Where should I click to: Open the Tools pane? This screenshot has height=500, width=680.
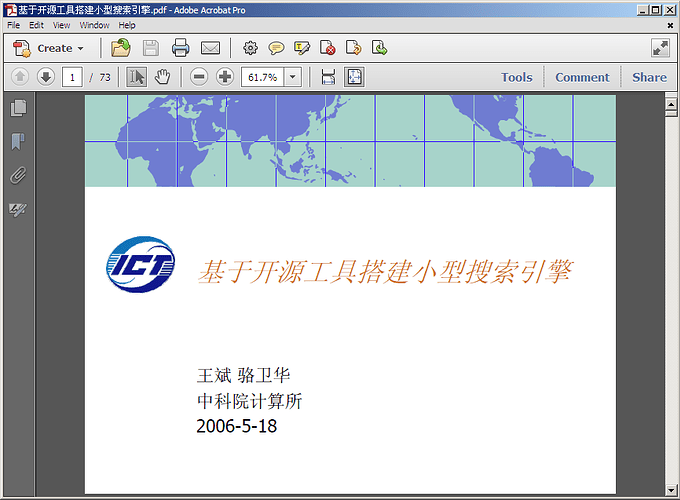coord(517,77)
